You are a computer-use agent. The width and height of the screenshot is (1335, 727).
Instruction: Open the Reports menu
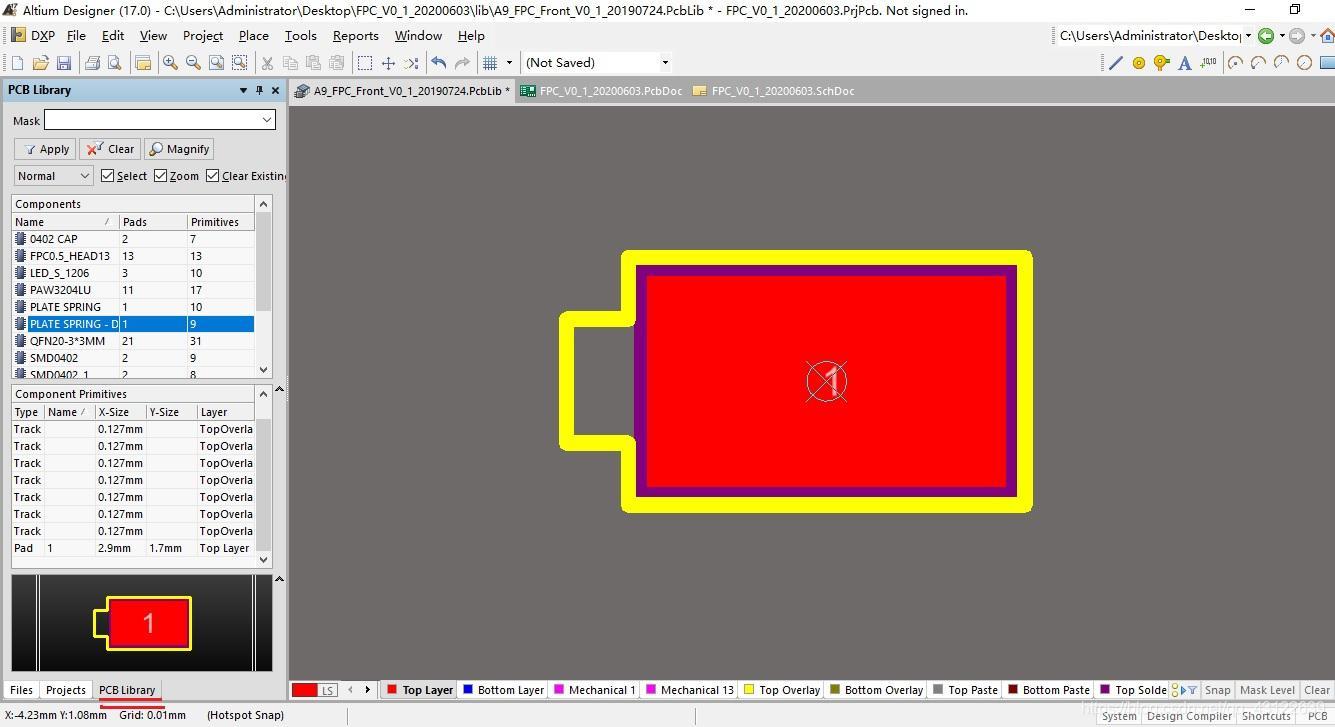(x=356, y=35)
